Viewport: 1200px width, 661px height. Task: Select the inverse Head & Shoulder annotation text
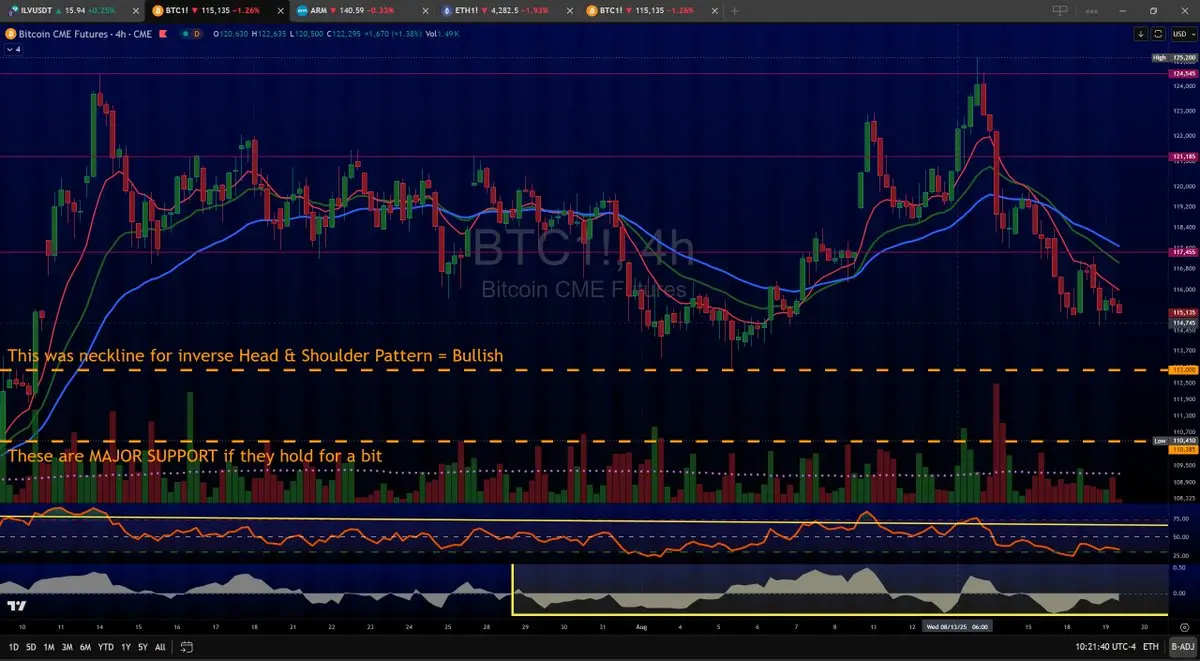(x=255, y=355)
